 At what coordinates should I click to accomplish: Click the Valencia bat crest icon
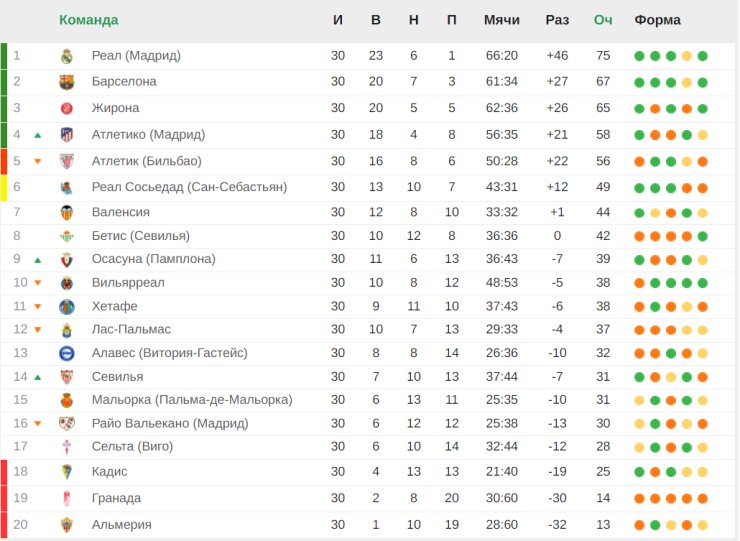(x=67, y=212)
